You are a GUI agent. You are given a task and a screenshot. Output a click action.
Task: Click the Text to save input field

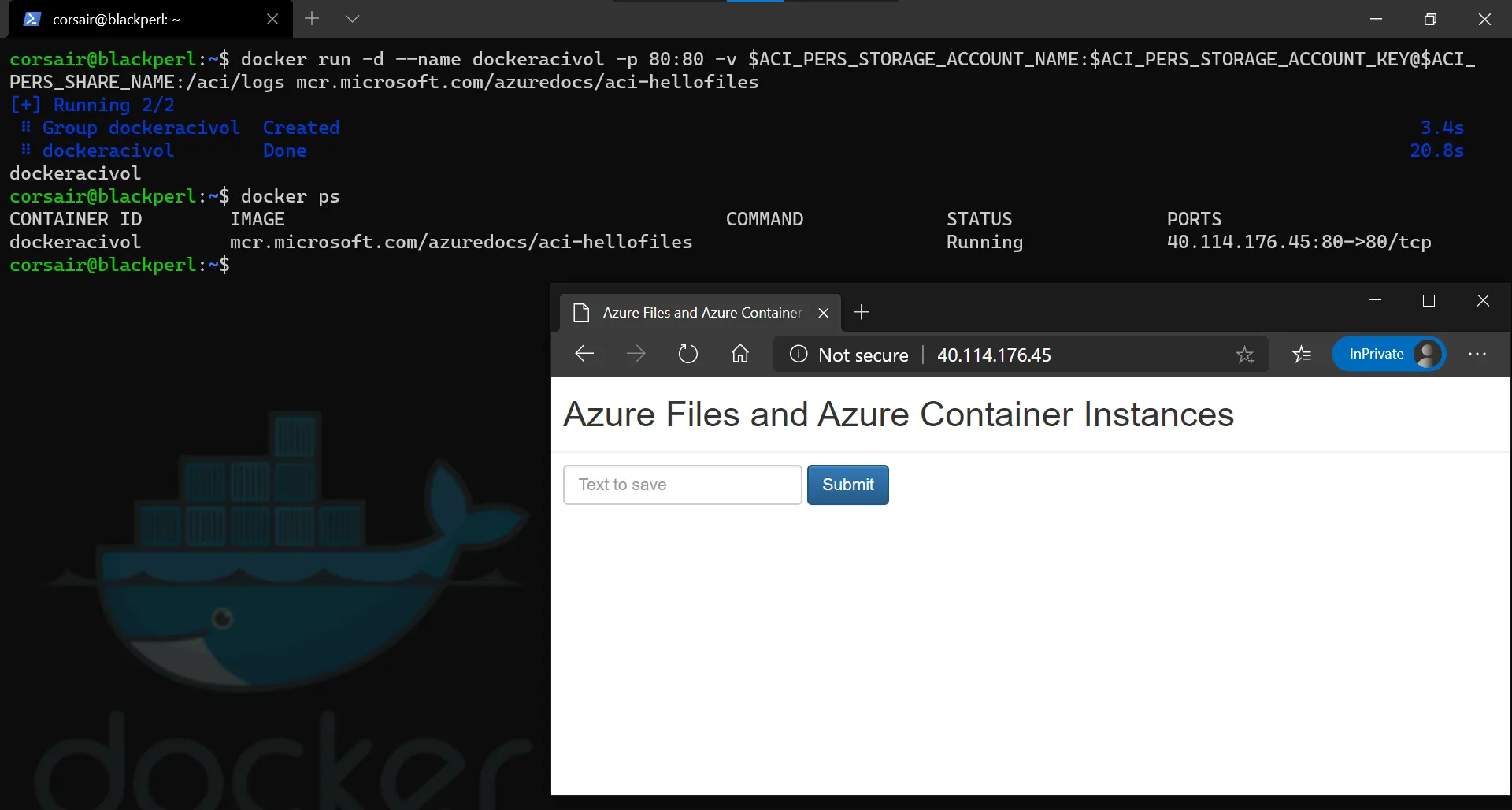click(x=682, y=485)
